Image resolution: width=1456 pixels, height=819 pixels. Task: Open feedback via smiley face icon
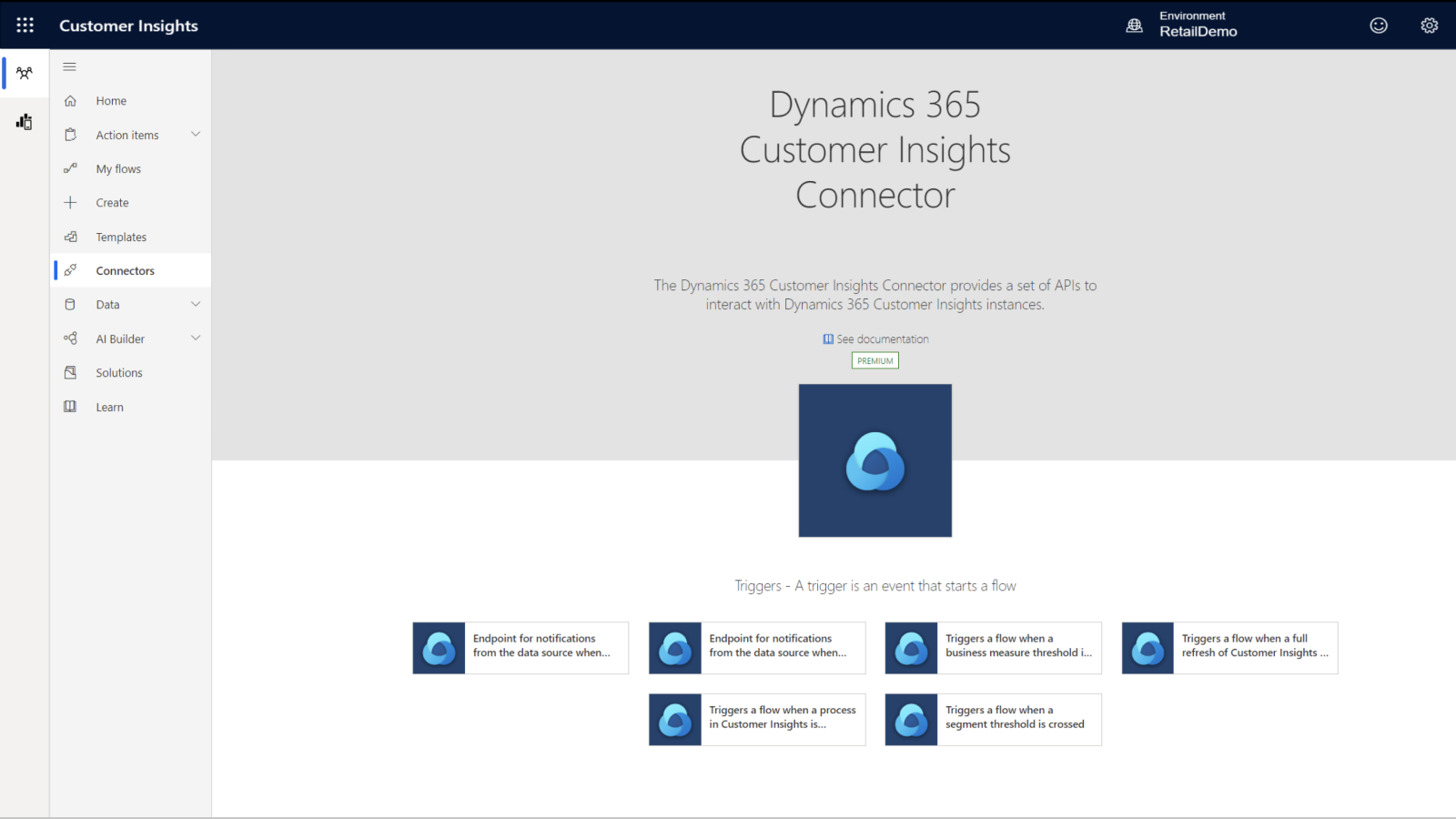pos(1379,25)
